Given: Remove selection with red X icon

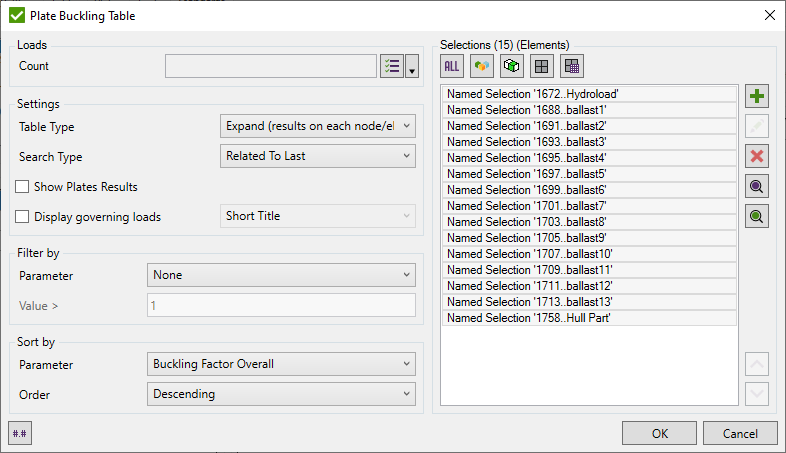Looking at the screenshot, I should tap(757, 156).
